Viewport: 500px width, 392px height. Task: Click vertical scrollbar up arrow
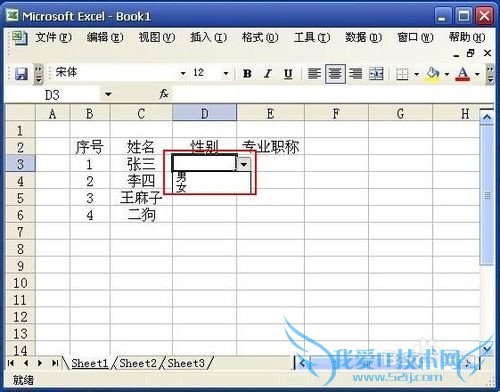(x=487, y=117)
